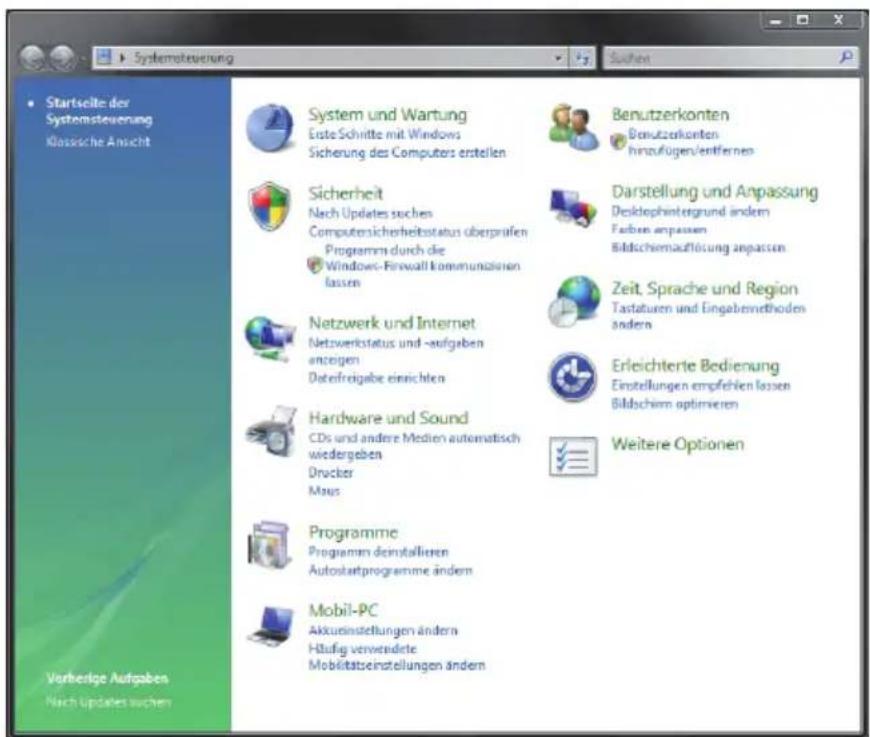Open CDs und andere Medien automatisch wiedergeben
The width and height of the screenshot is (870, 737).
pyautogui.click(x=414, y=446)
